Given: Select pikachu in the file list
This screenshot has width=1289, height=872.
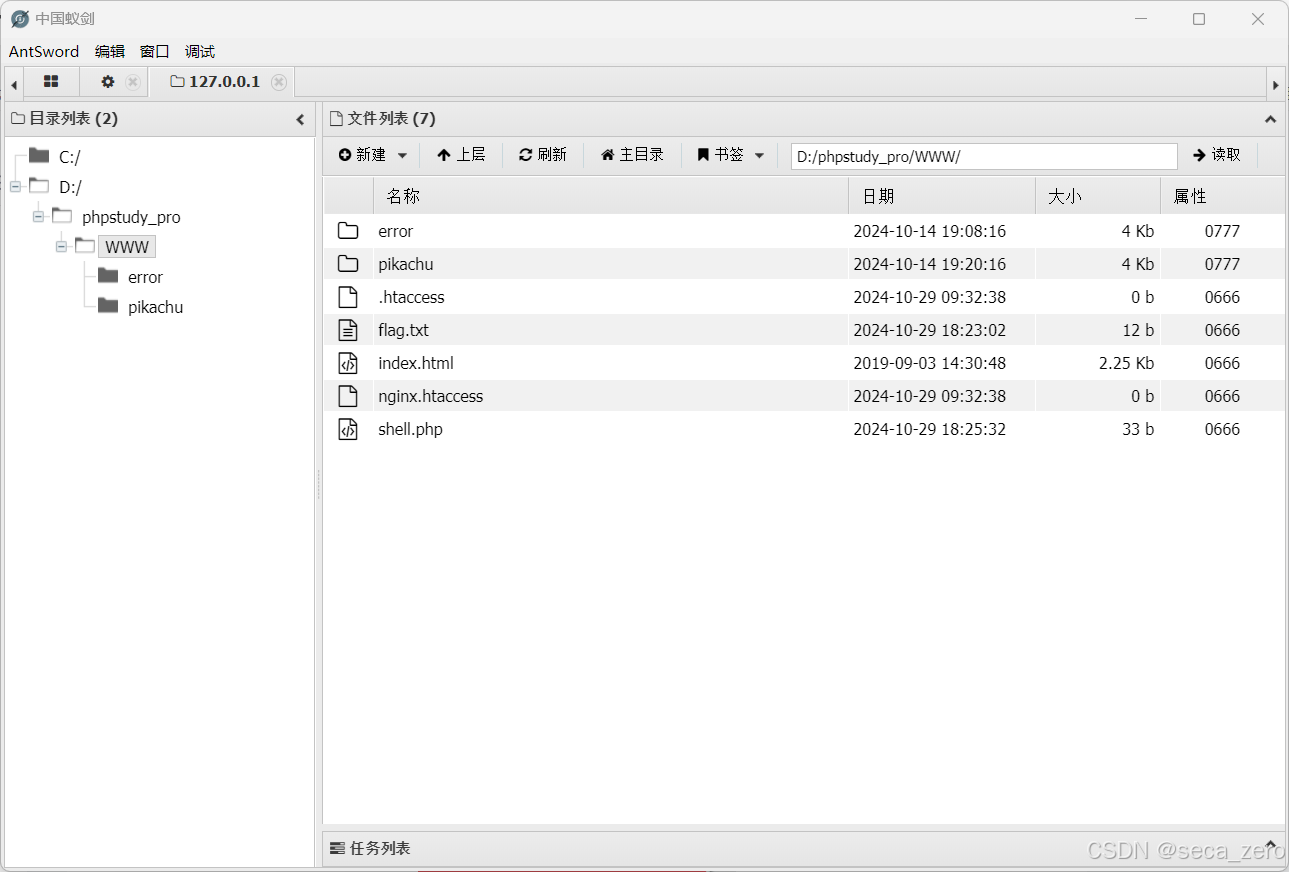Looking at the screenshot, I should tap(406, 264).
